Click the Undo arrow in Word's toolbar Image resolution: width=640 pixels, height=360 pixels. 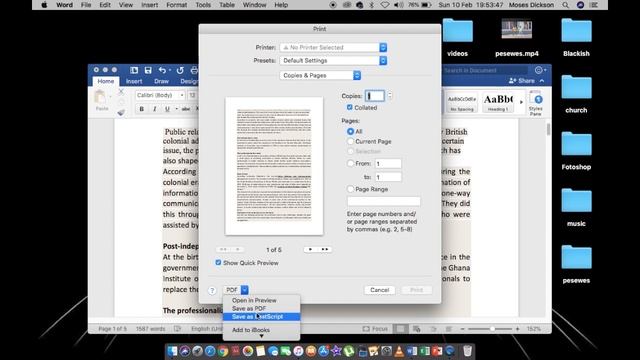pos(162,70)
